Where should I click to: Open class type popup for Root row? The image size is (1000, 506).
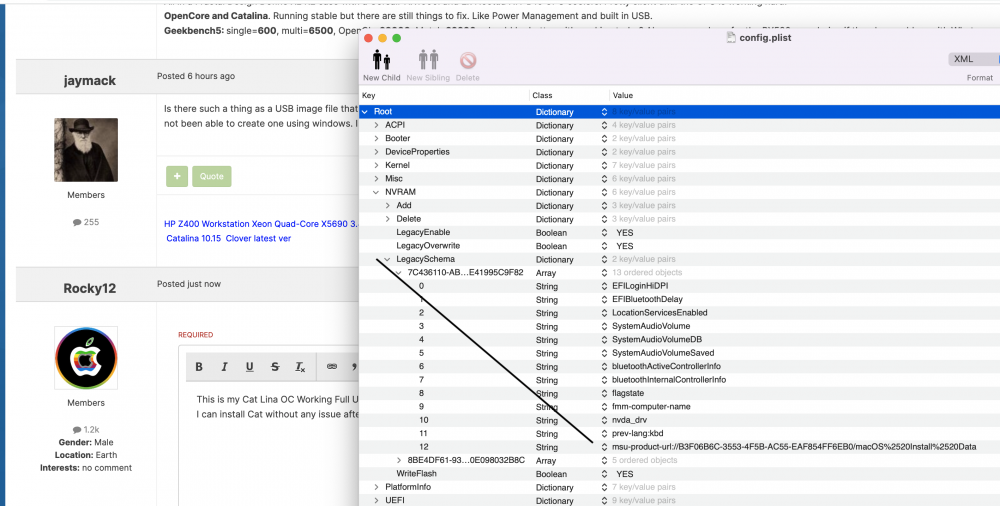point(604,112)
